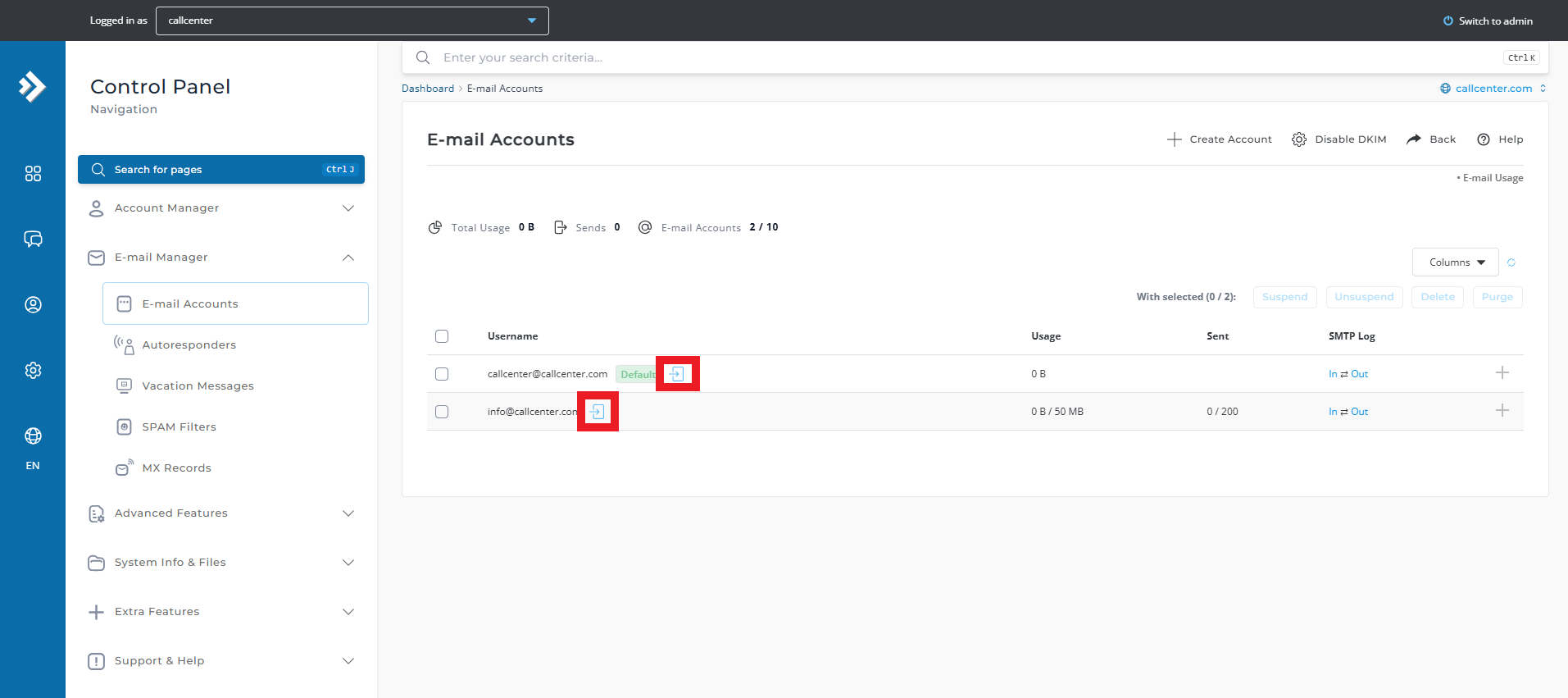1568x698 pixels.
Task: Click the Create Account button
Action: pos(1220,139)
